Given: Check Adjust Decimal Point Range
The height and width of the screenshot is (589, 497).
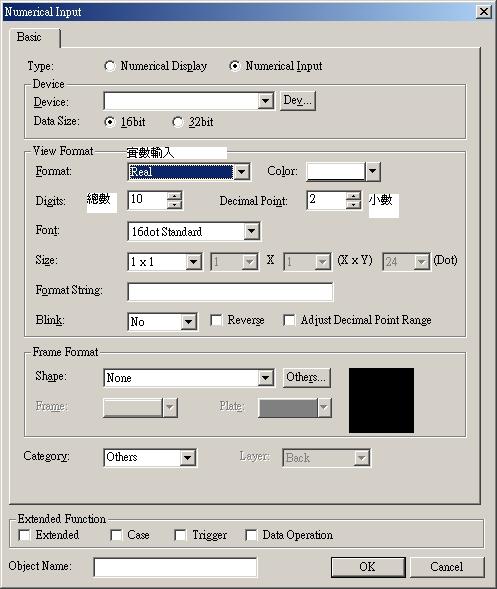Looking at the screenshot, I should 289,320.
